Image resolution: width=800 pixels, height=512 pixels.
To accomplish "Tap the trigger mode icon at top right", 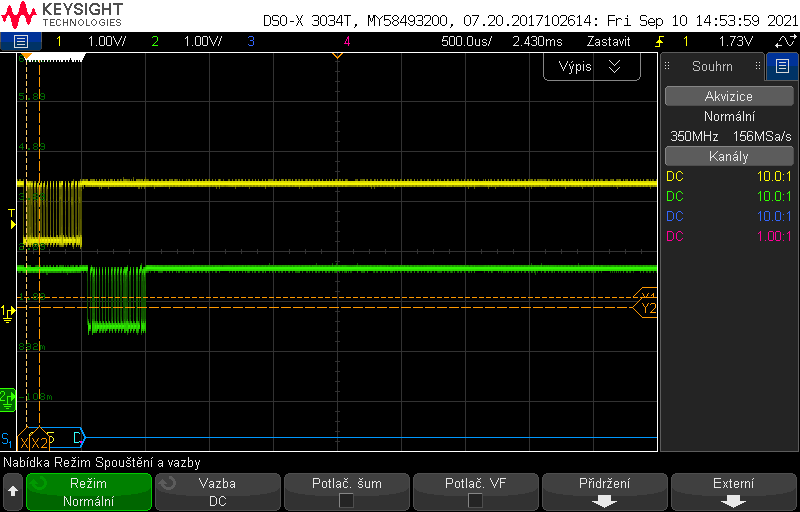I will click(x=784, y=41).
